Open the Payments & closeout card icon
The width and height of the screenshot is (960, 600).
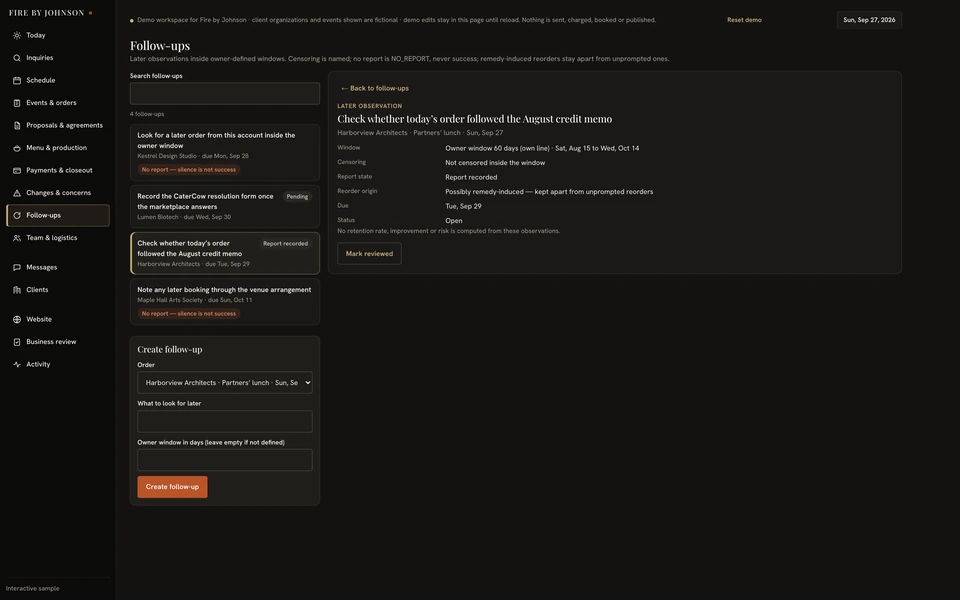[x=17, y=170]
